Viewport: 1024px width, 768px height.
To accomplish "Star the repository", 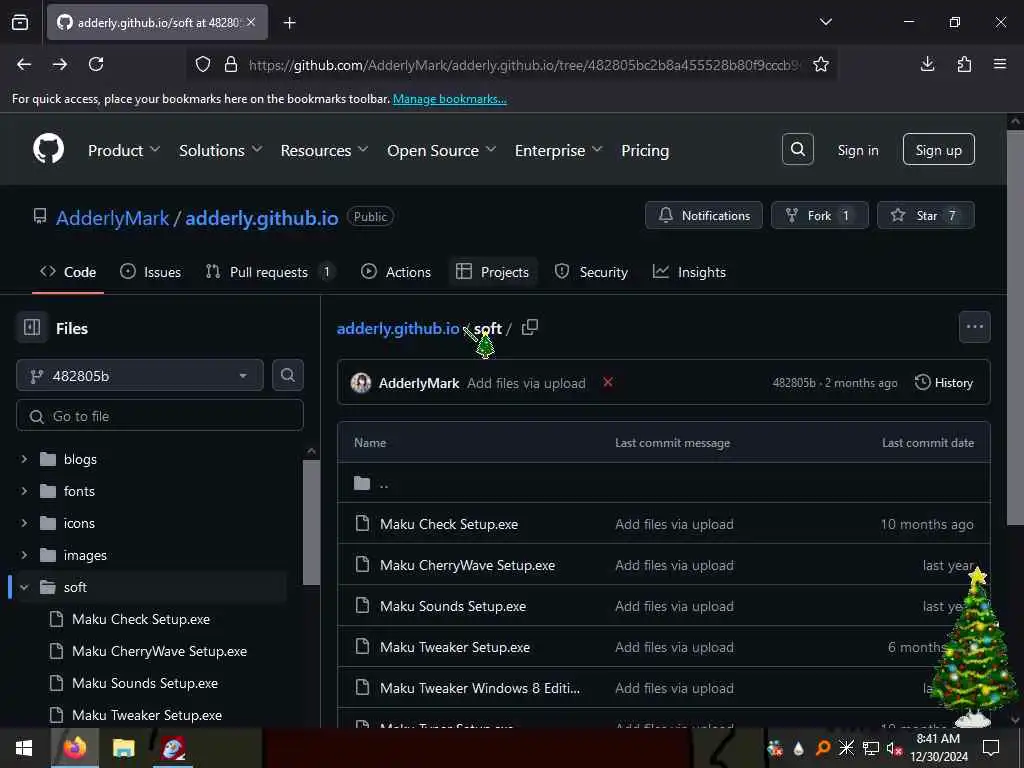I will coord(925,216).
